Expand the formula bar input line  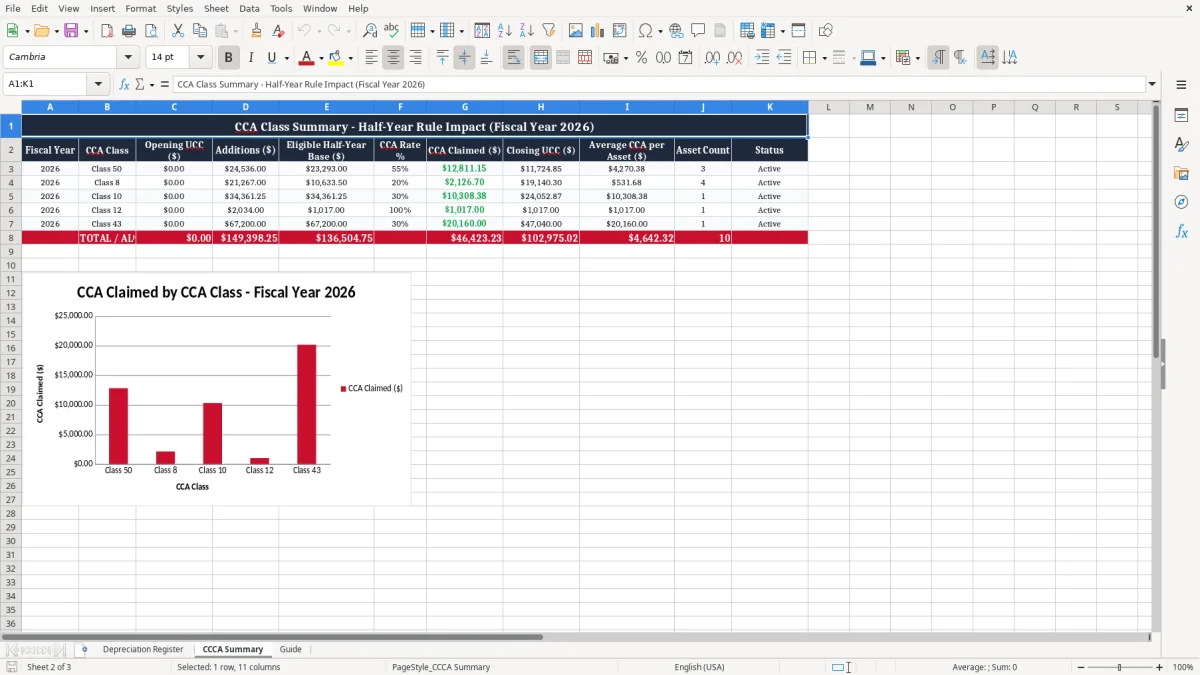click(x=1152, y=84)
